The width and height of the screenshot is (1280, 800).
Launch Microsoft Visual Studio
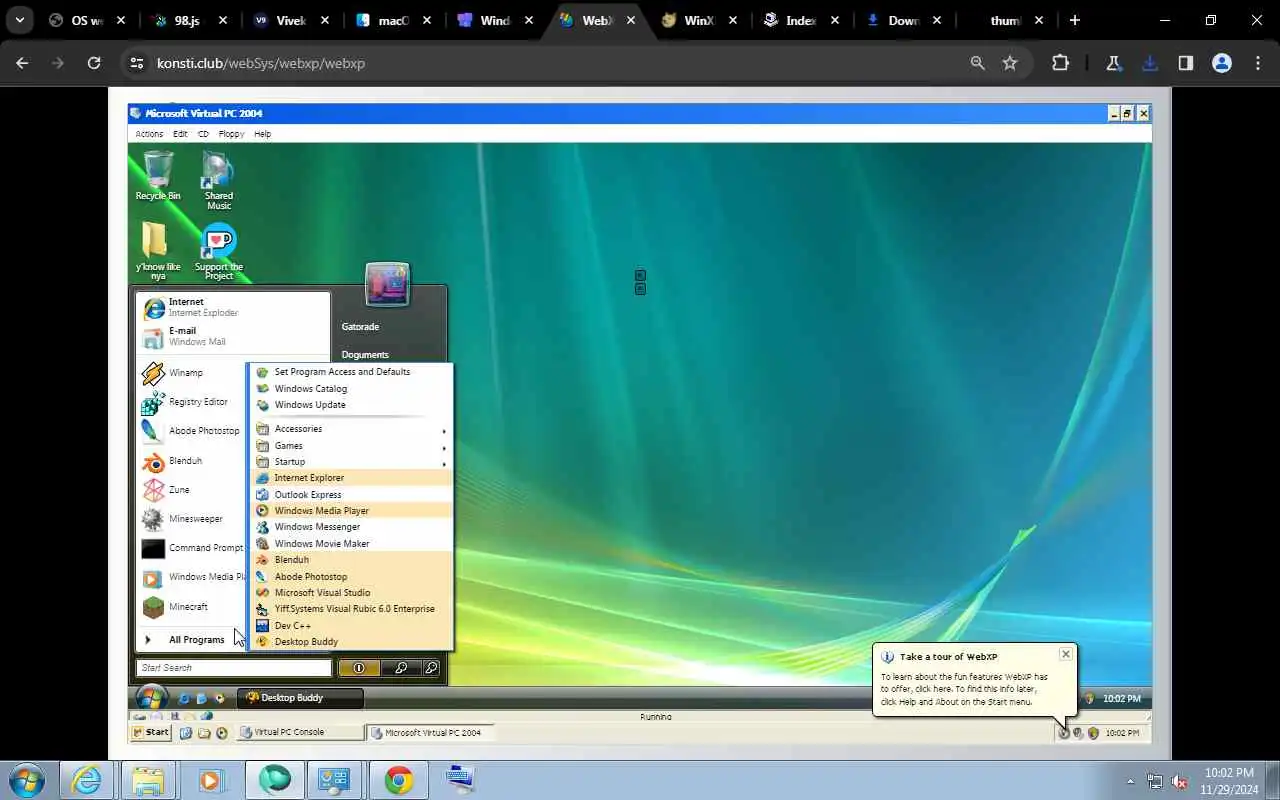(351, 593)
